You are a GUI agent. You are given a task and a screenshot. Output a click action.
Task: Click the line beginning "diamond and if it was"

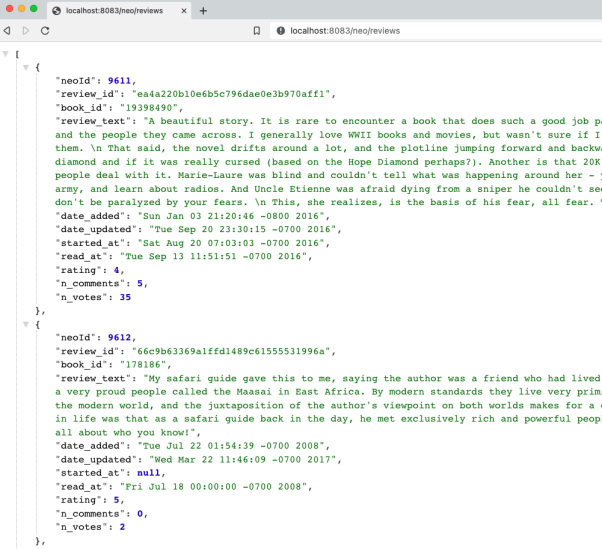[x=328, y=162]
